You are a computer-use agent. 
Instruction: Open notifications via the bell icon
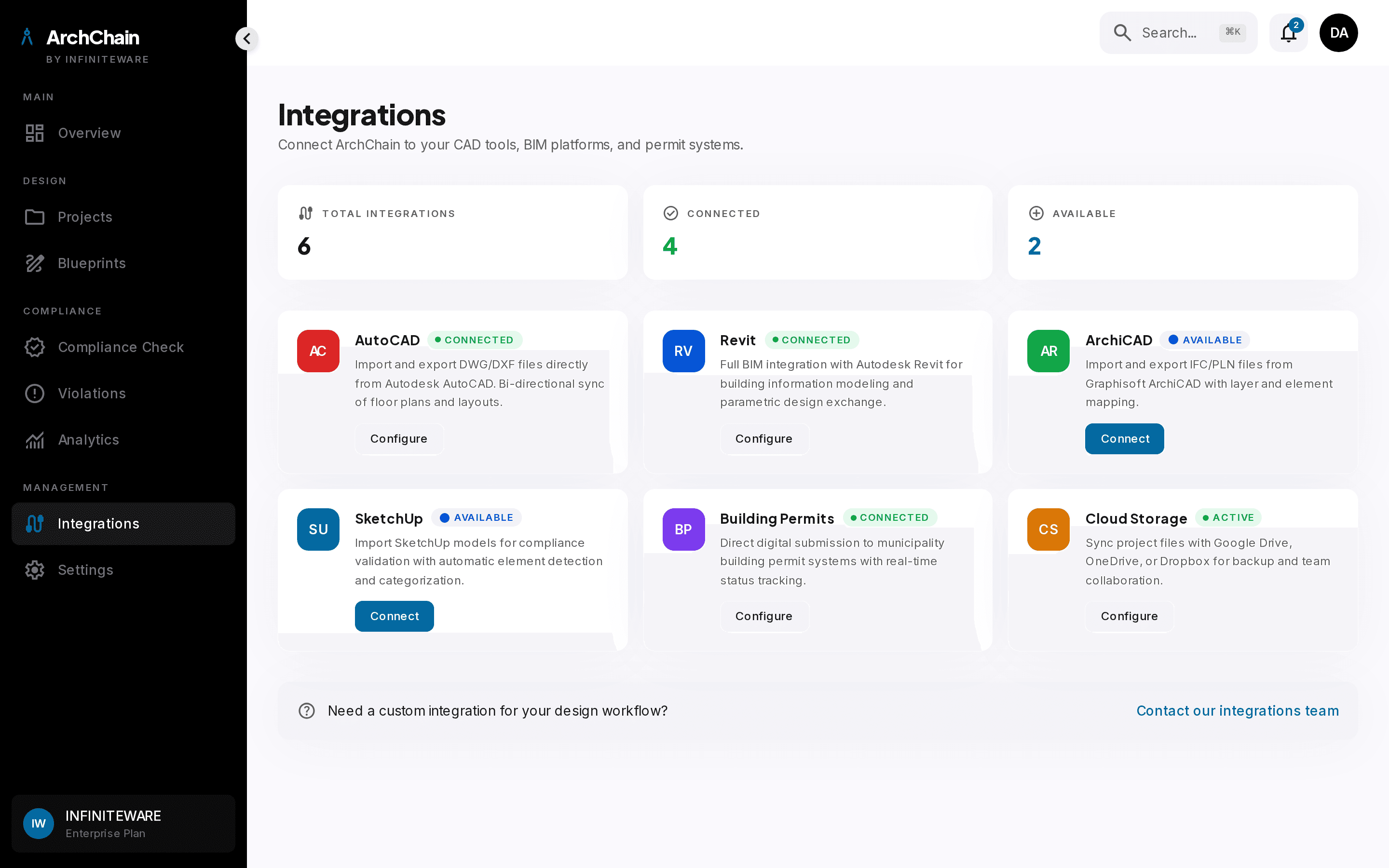(x=1288, y=33)
